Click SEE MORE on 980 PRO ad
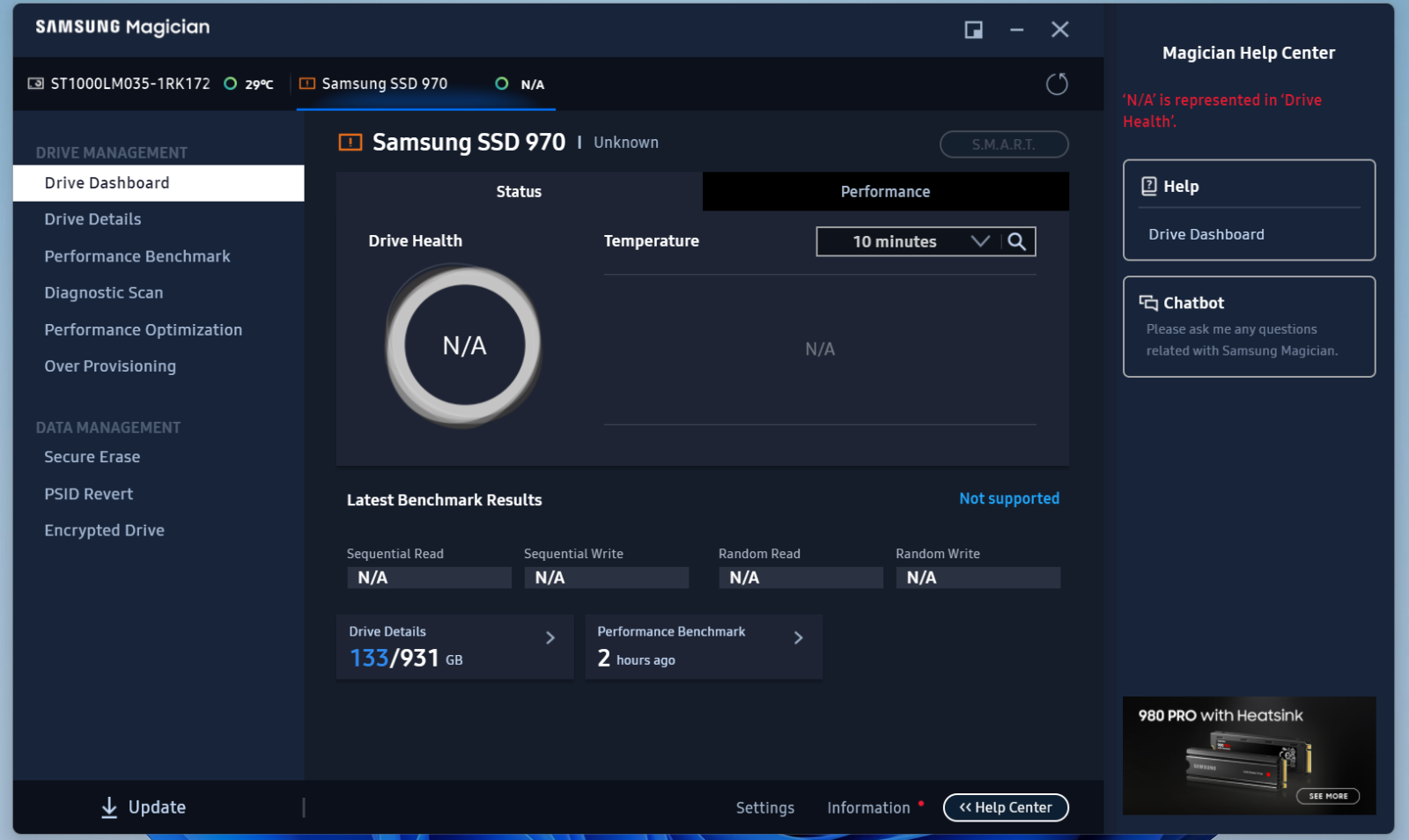 pos(1328,796)
